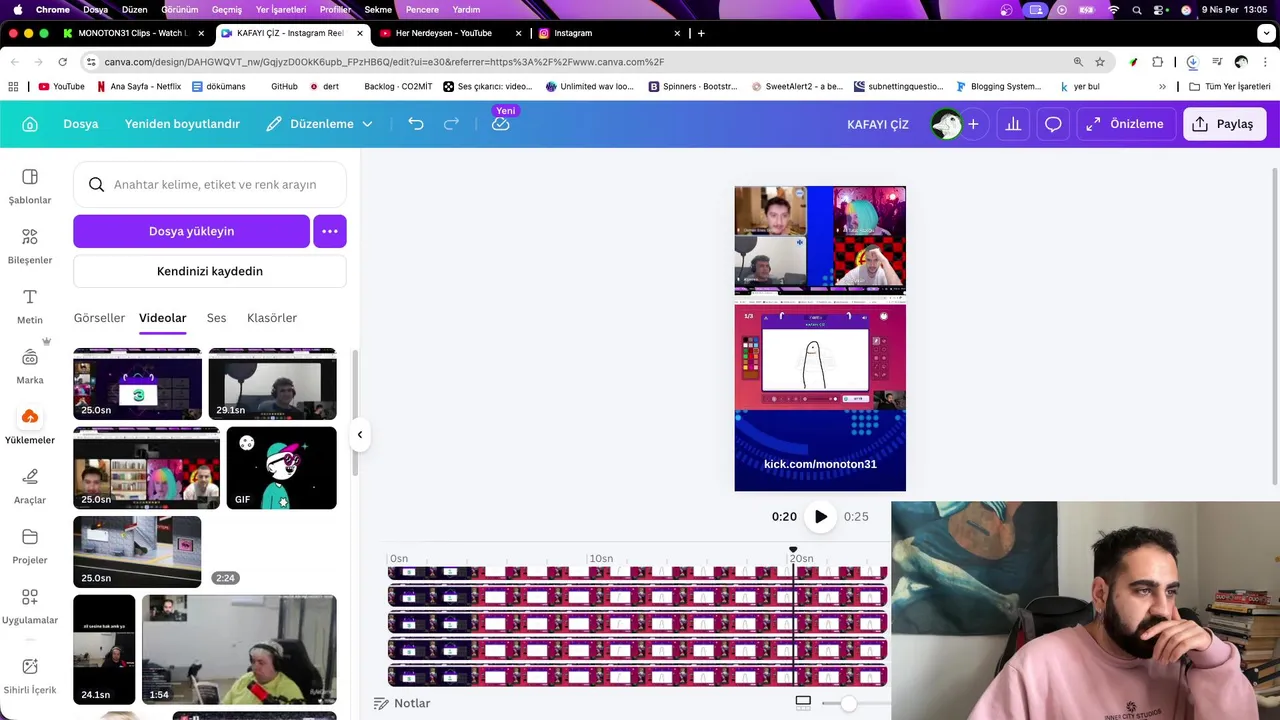Viewport: 1280px width, 720px height.
Task: Open the Araçlar tools panel
Action: 30,486
